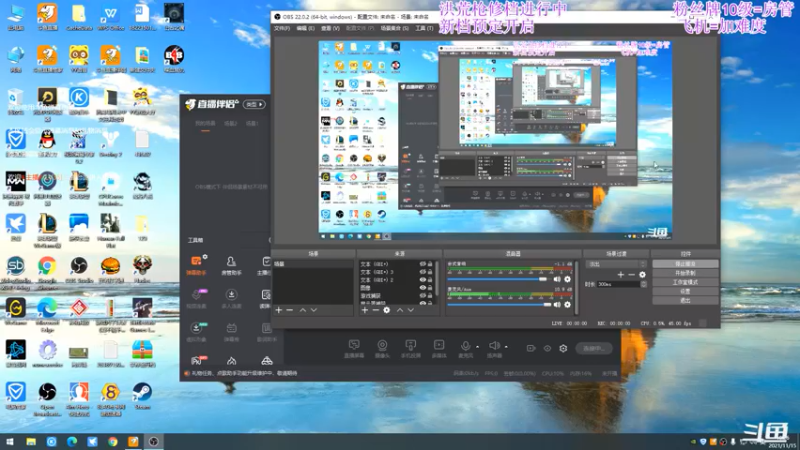
Task: Remove the selected scene in OBS Scenes panel
Action: pyautogui.click(x=290, y=310)
